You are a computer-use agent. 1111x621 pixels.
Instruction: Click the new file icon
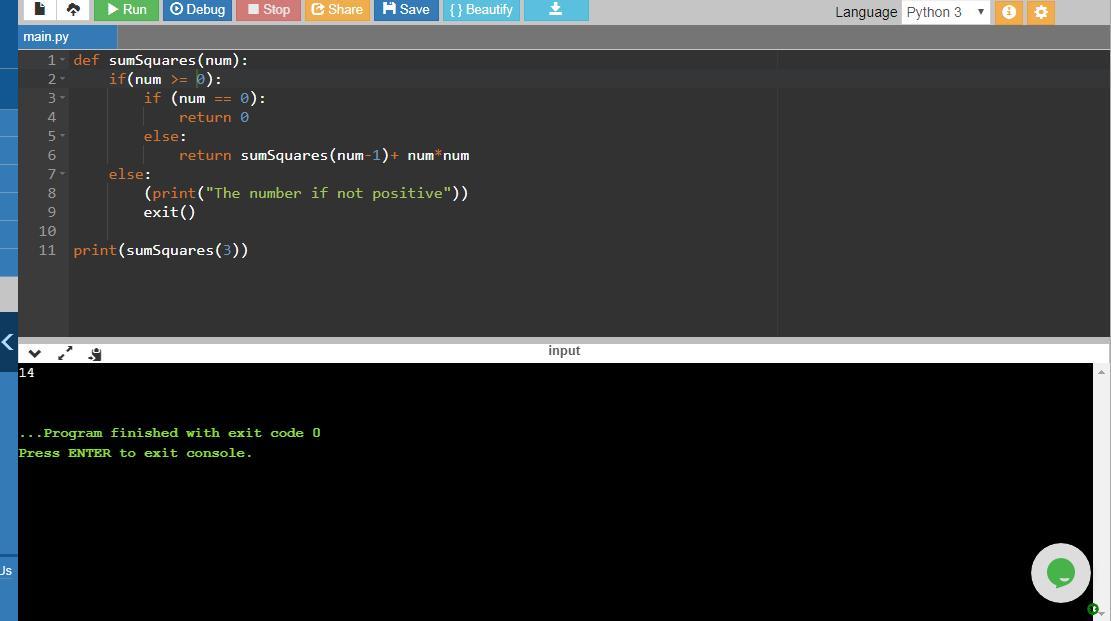40,9
